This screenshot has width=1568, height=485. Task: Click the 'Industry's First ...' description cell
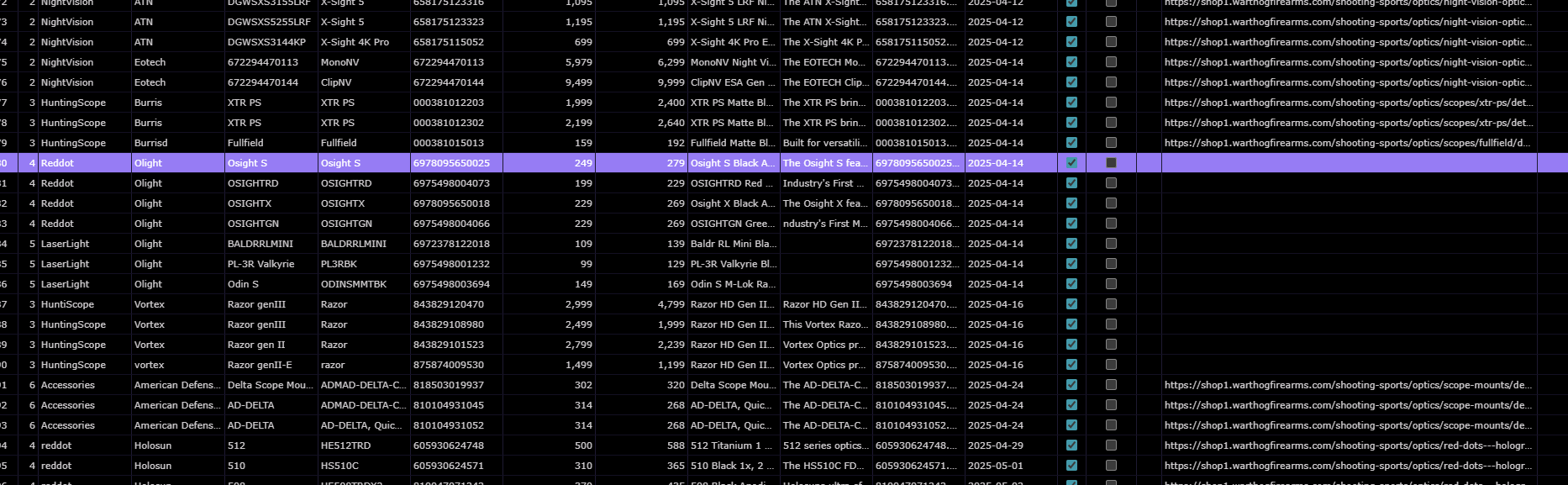click(826, 183)
